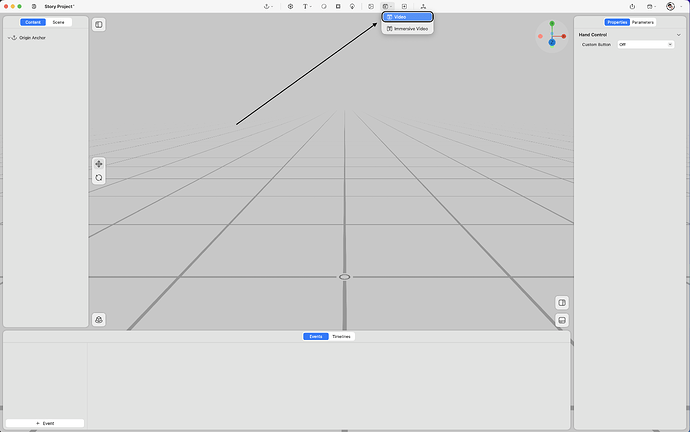
Task: Click the add Event button
Action: point(45,423)
